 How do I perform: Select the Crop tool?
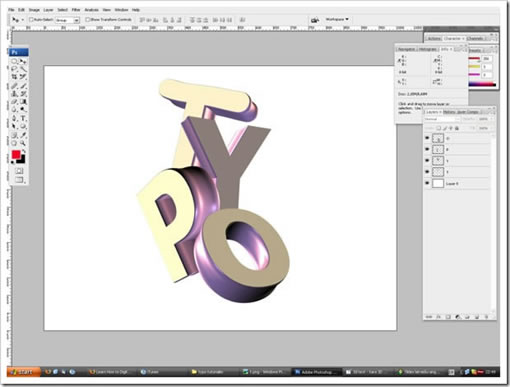pos(14,77)
